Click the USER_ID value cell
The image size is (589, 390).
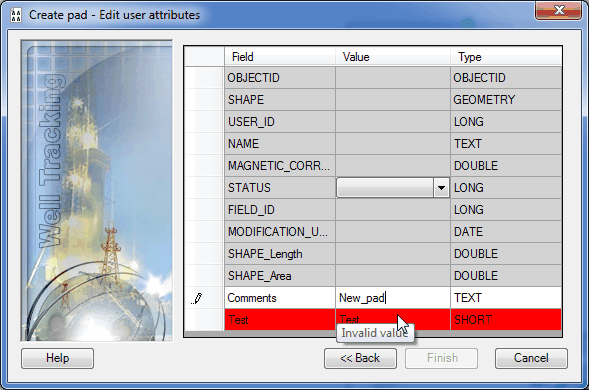coord(393,122)
